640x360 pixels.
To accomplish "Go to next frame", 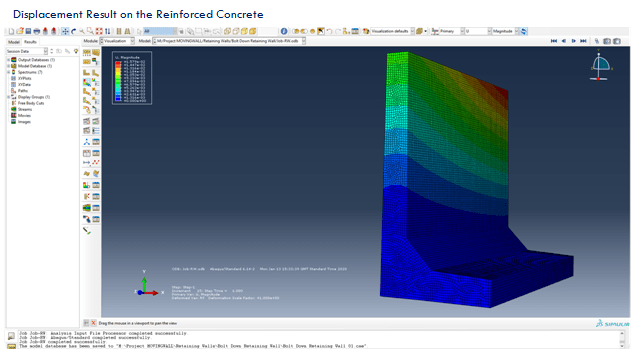I will pyautogui.click(x=573, y=41).
